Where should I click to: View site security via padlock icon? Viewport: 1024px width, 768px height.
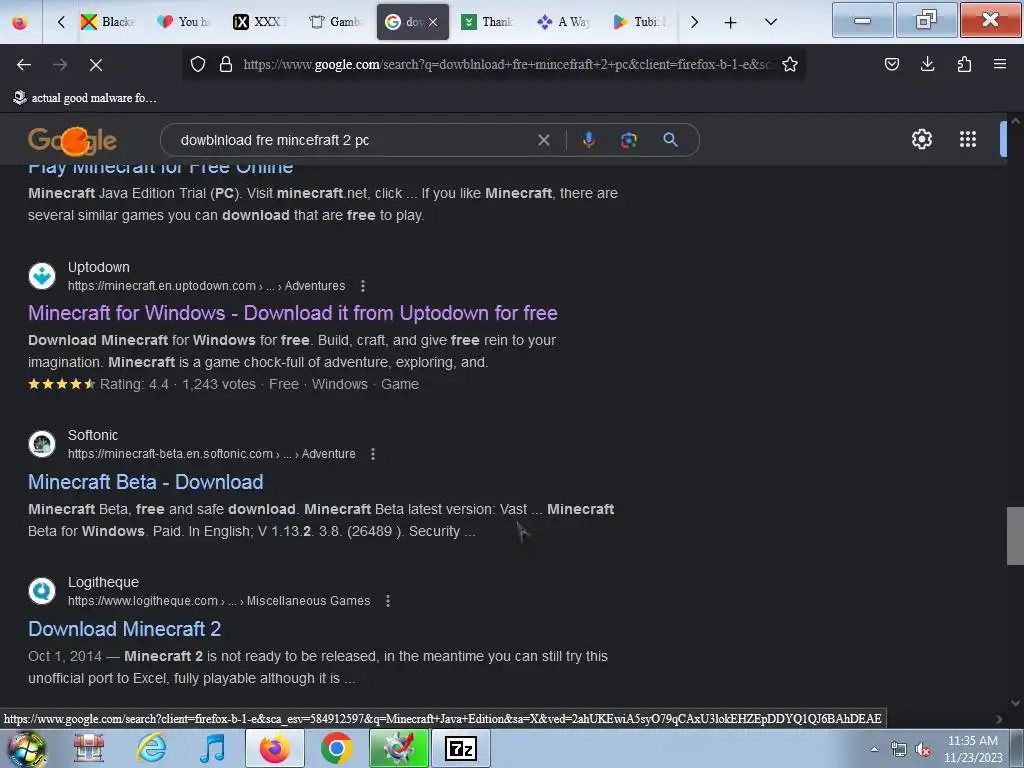tap(226, 64)
